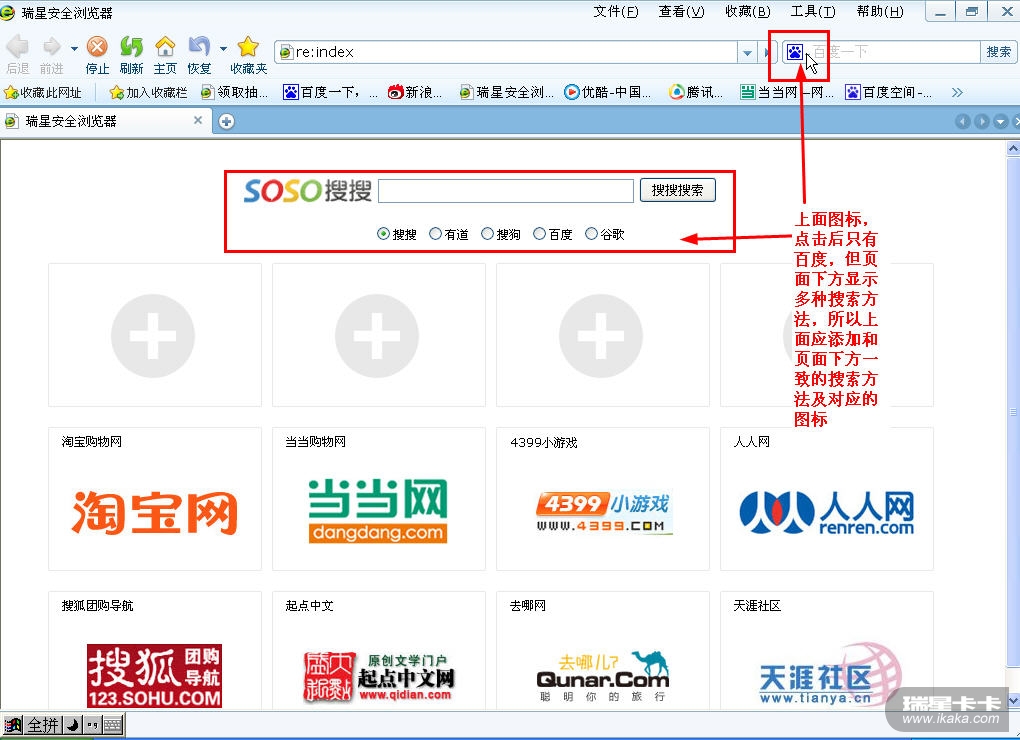Select the 有道 radio button
The height and width of the screenshot is (740, 1020).
click(x=436, y=233)
